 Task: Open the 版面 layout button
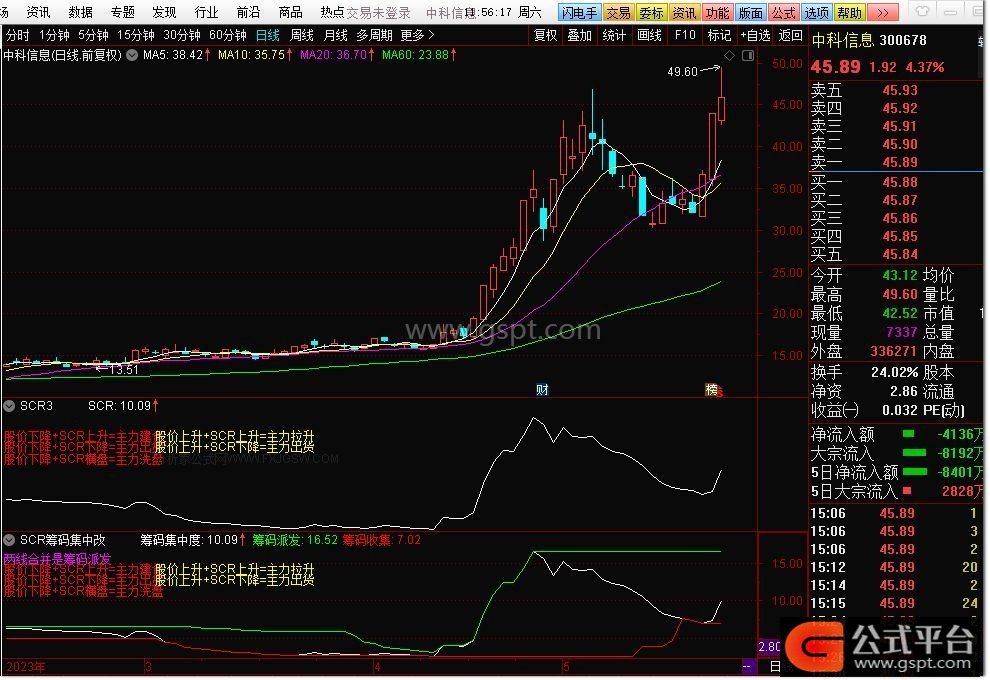tap(751, 13)
